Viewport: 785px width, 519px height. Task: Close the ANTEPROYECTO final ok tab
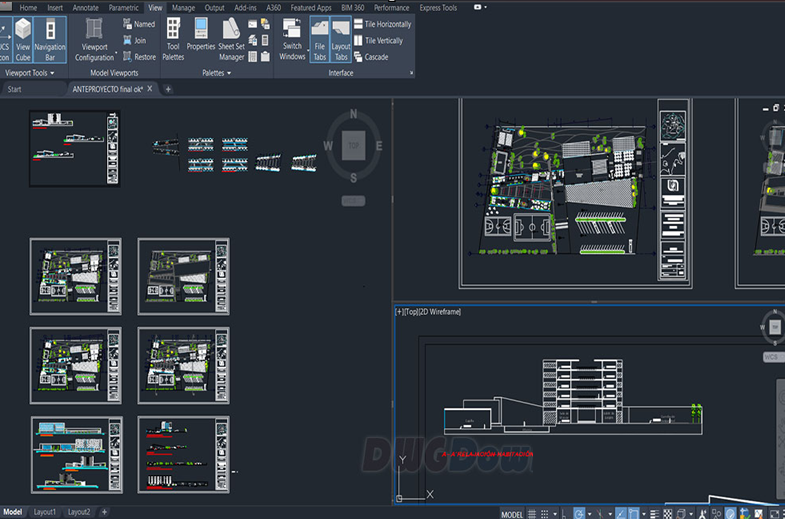point(150,89)
